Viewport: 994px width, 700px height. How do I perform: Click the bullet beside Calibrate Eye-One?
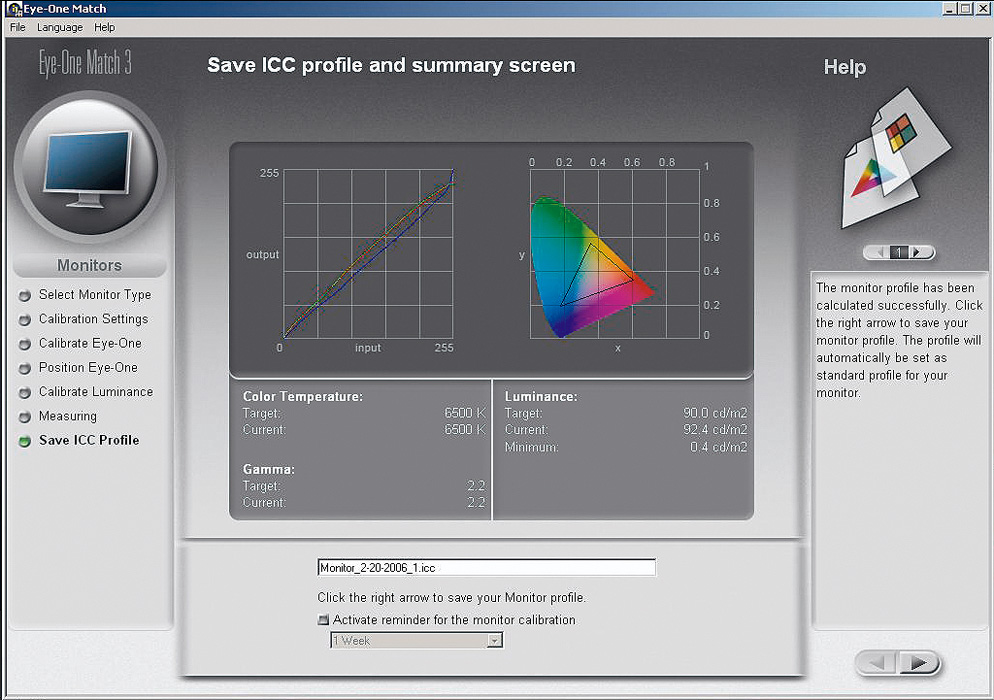pyautogui.click(x=25, y=344)
